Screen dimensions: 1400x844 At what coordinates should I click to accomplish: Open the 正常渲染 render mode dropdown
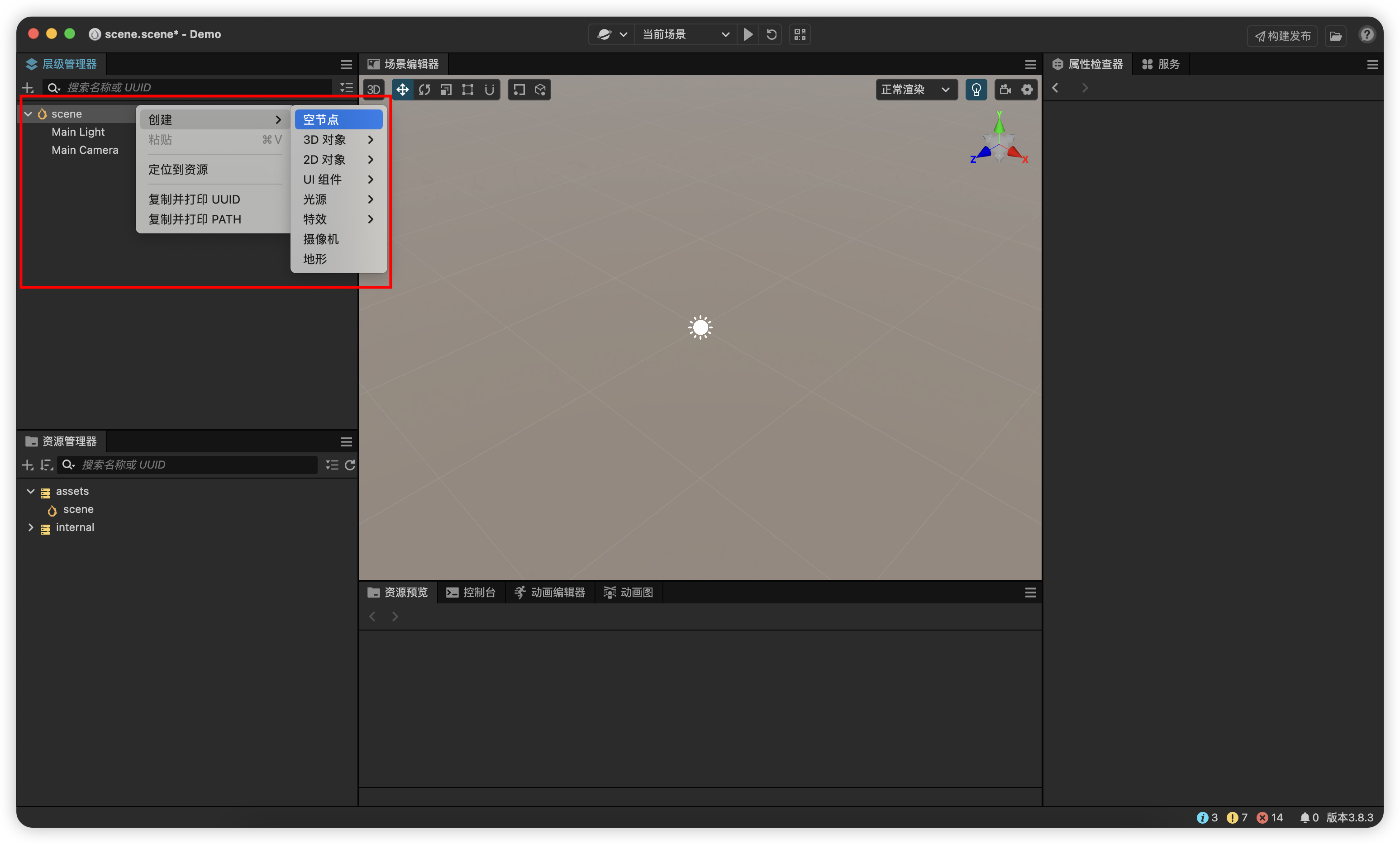coord(915,90)
